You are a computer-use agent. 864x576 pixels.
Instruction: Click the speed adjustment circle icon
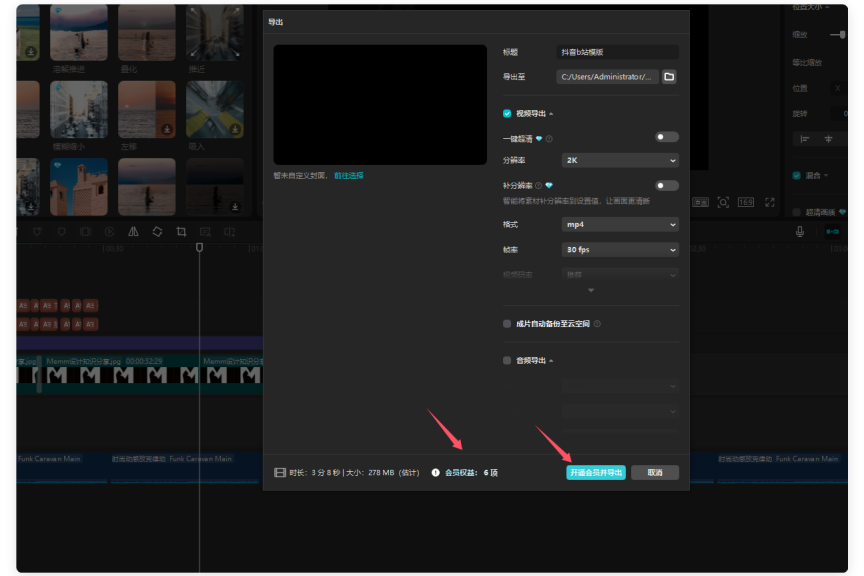pos(110,232)
